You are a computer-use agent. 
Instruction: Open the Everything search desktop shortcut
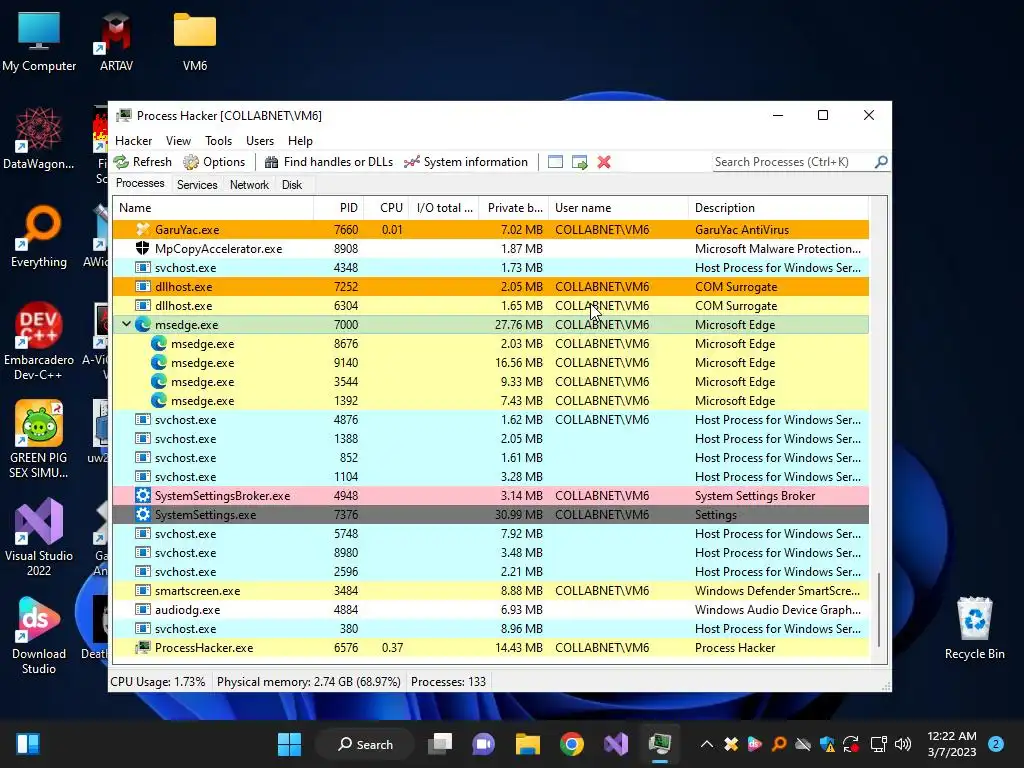39,236
